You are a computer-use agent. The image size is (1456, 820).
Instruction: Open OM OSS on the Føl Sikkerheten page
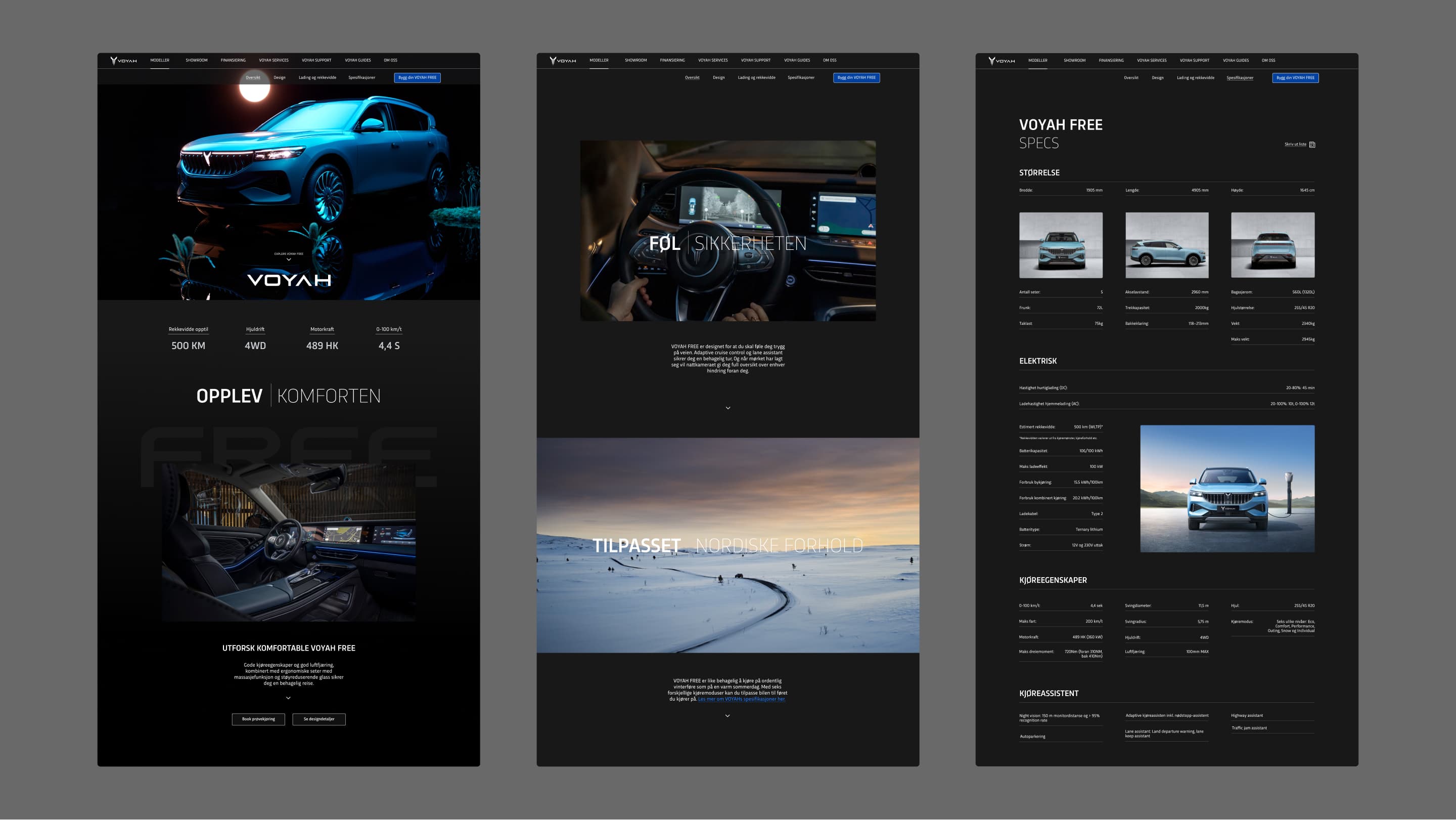(830, 61)
